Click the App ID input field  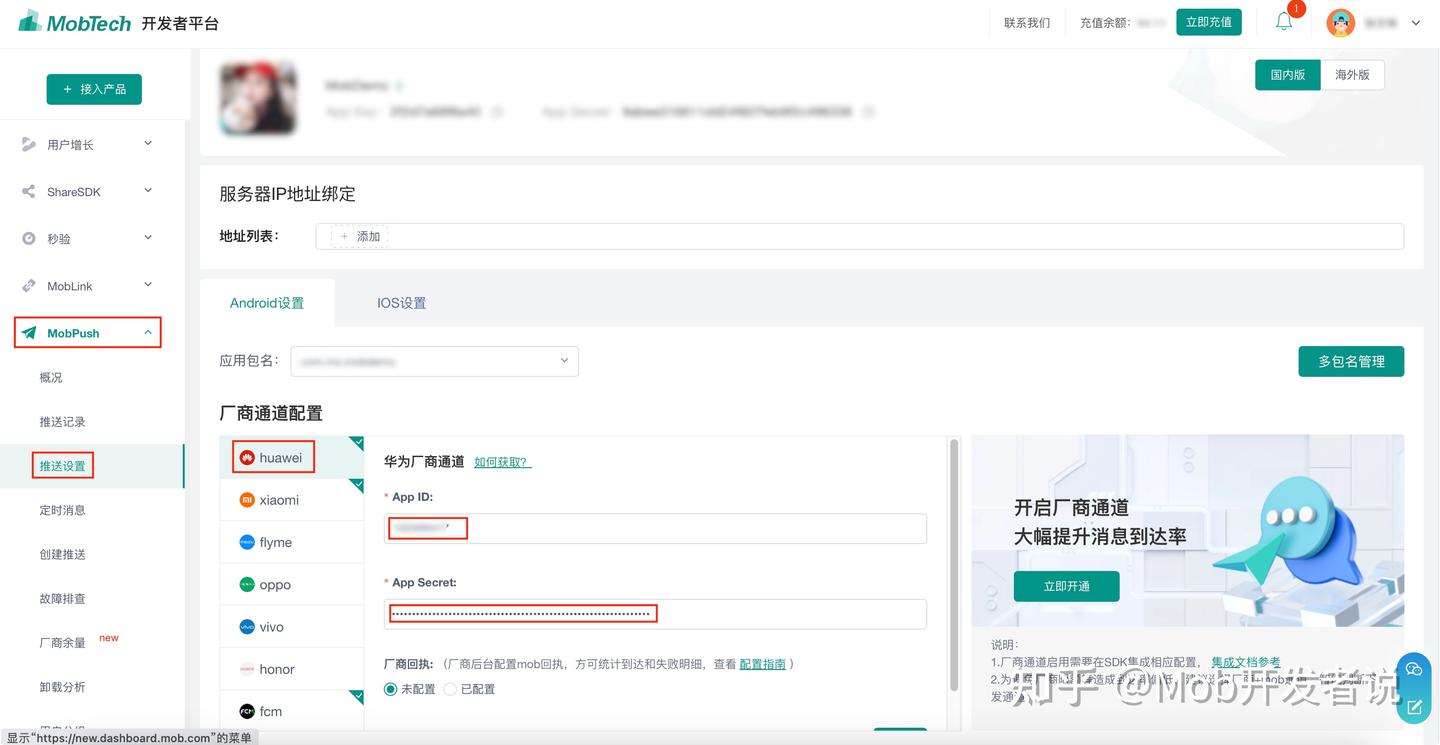[655, 528]
